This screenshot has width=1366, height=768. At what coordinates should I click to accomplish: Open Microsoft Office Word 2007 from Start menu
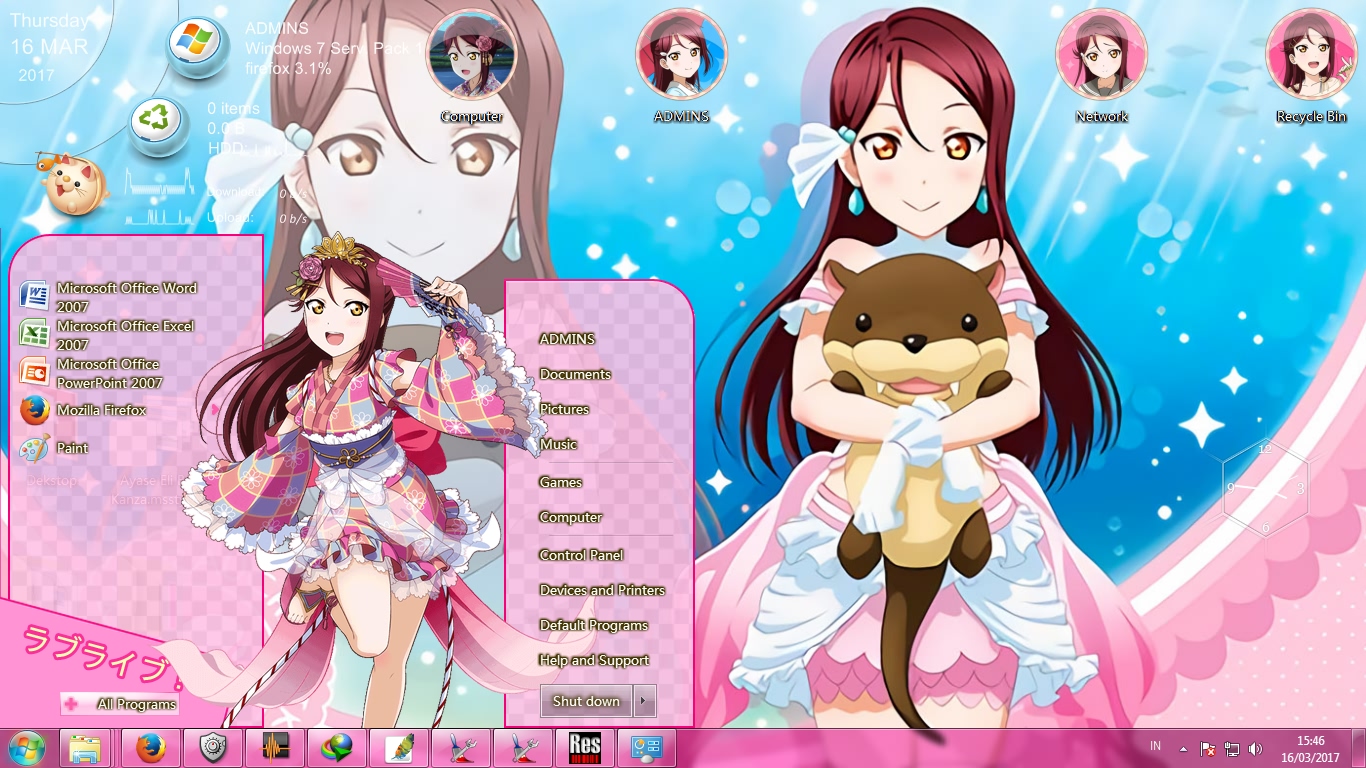(108, 297)
